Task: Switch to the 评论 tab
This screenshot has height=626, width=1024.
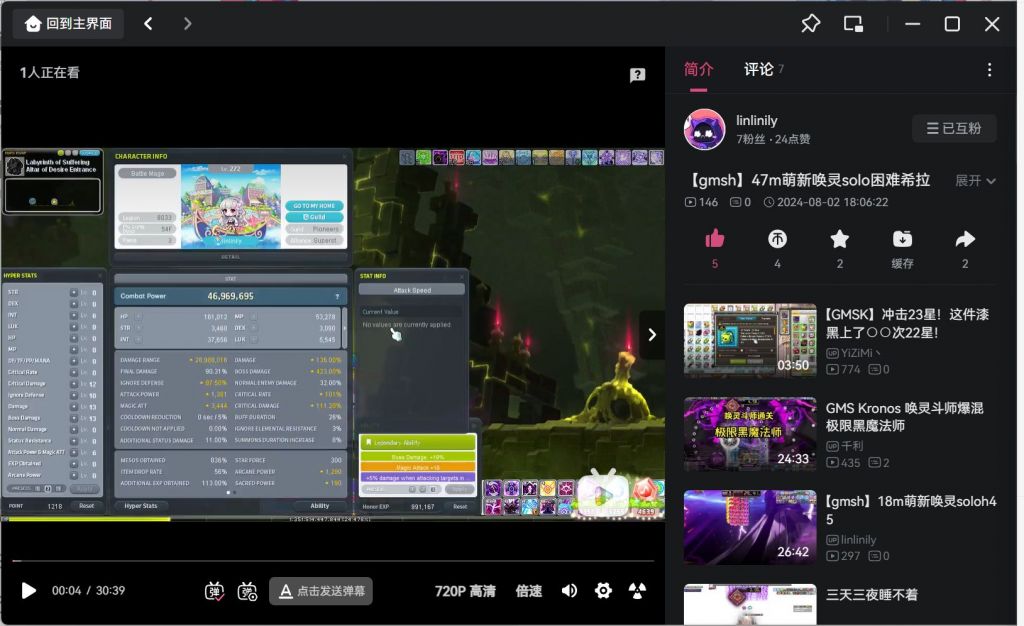Action: (x=759, y=69)
